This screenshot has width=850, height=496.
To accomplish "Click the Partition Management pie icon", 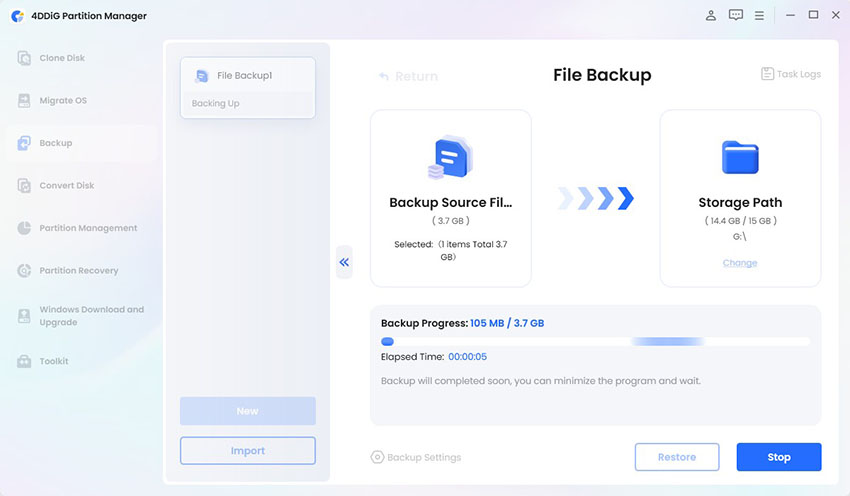I will pyautogui.click(x=24, y=228).
